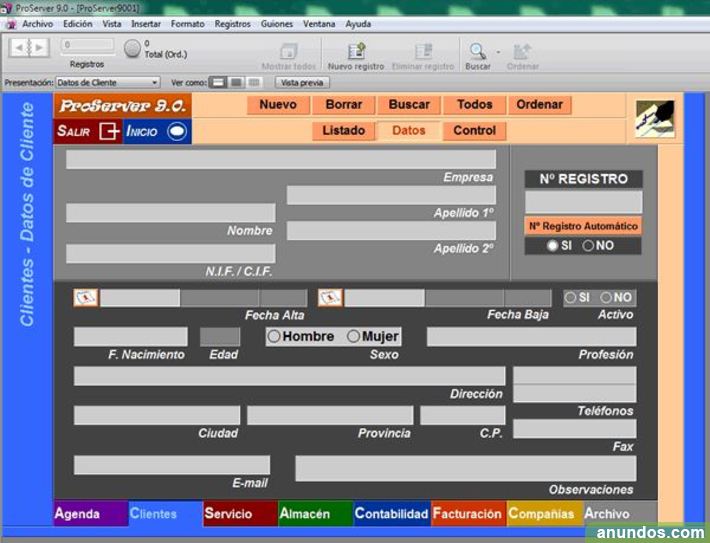
Task: Go to the Compañías module
Action: pos(545,514)
